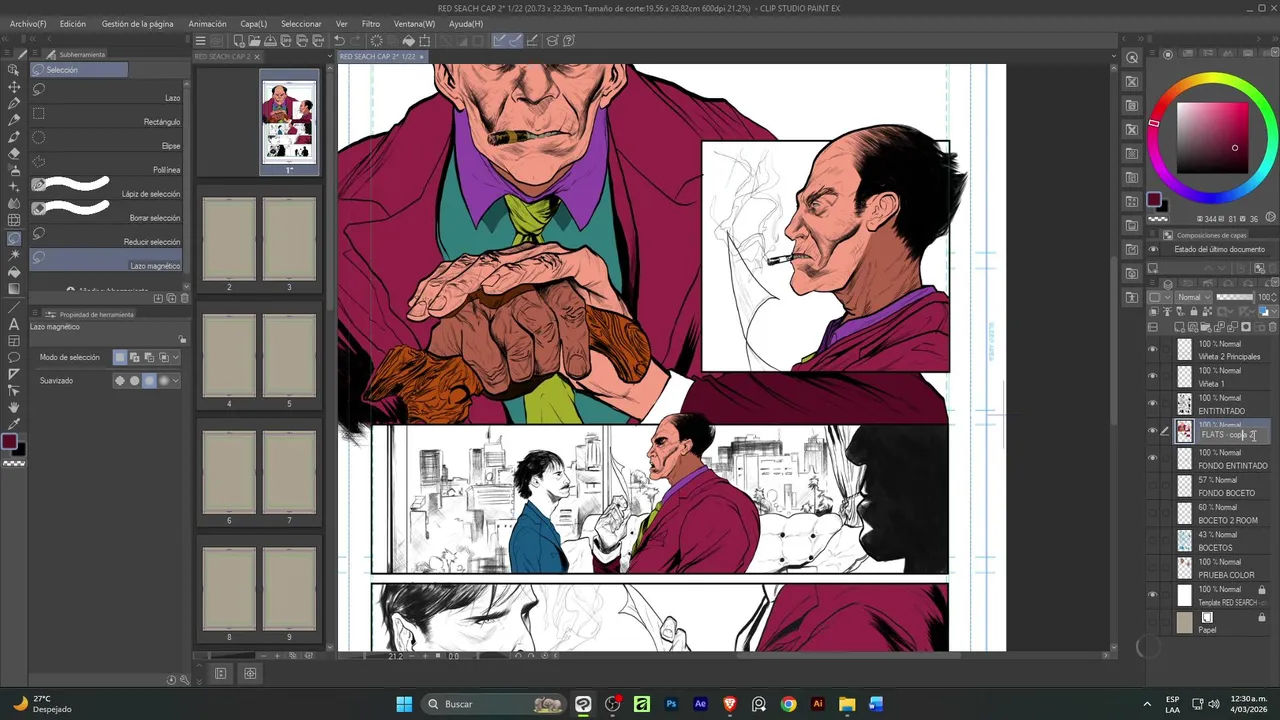Screen dimensions: 1280x720
Task: Click the layer opacity slider
Action: point(1234,297)
